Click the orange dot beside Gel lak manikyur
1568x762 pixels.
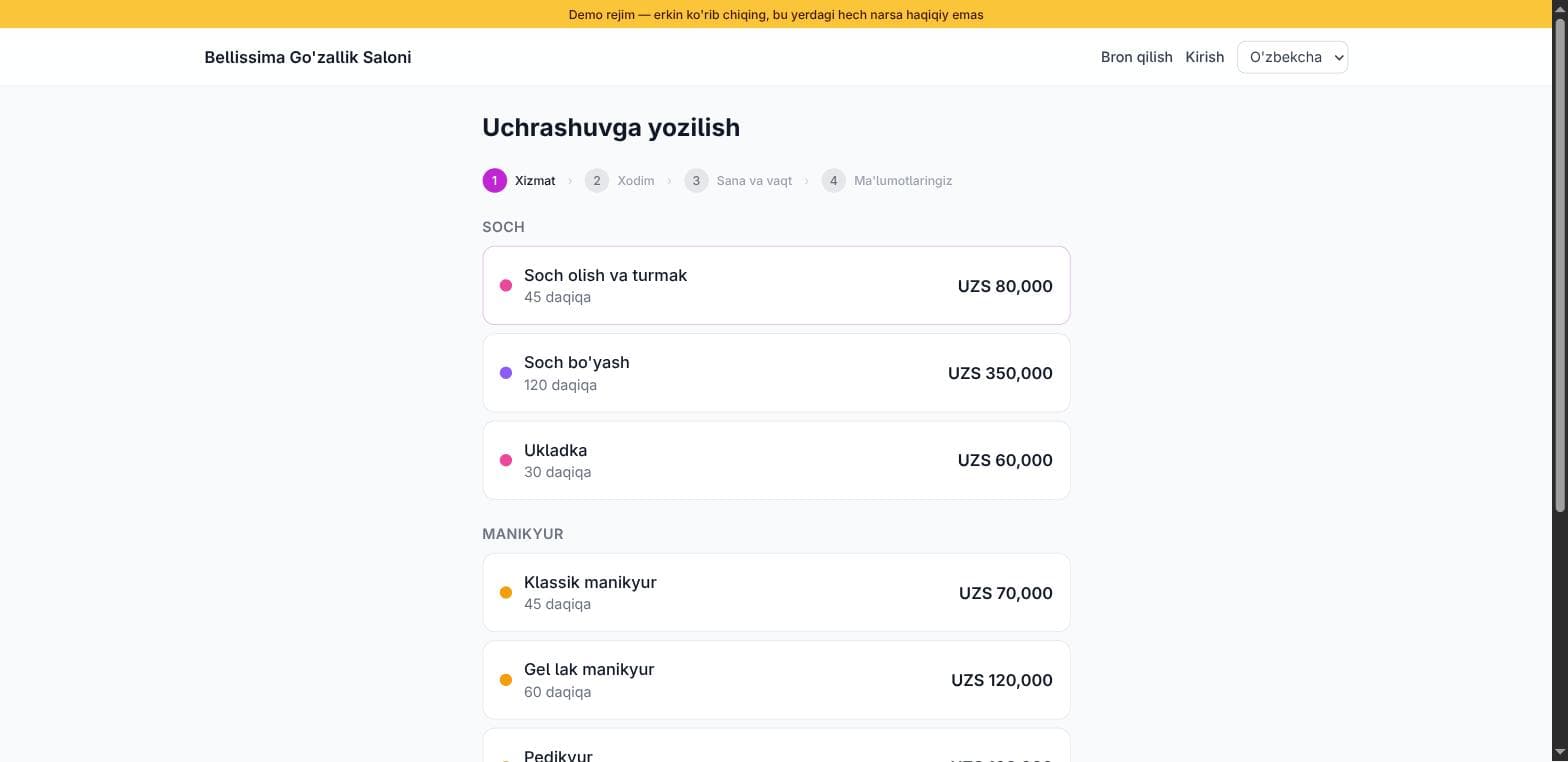[x=506, y=680]
